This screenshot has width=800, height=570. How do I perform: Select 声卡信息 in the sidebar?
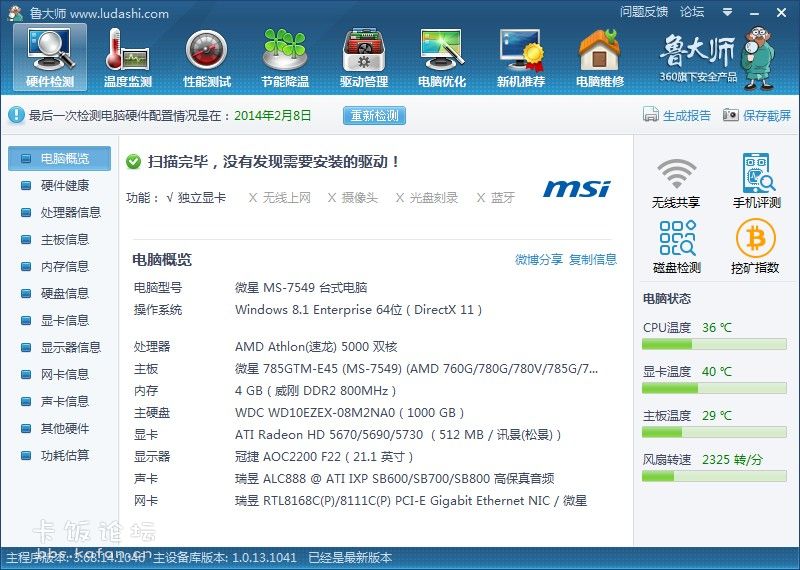(60, 402)
